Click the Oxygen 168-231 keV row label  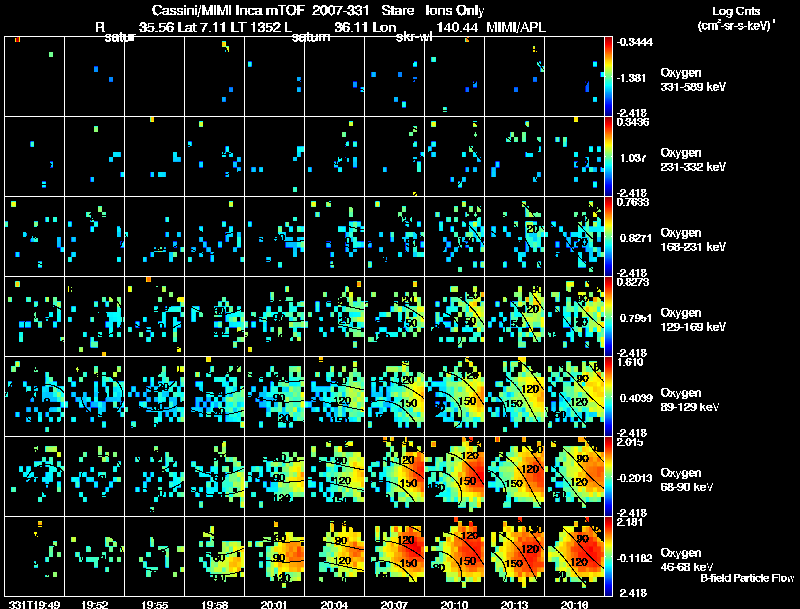[x=693, y=240]
